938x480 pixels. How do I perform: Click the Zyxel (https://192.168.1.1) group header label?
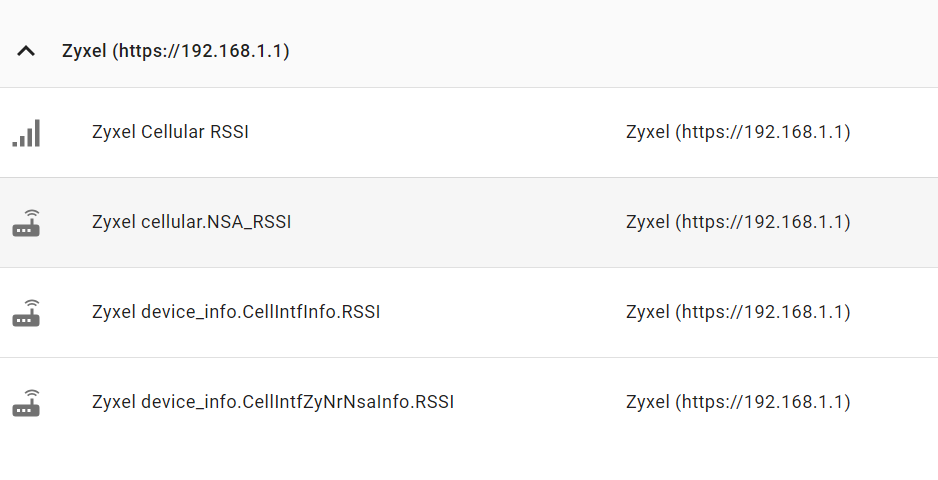(176, 51)
